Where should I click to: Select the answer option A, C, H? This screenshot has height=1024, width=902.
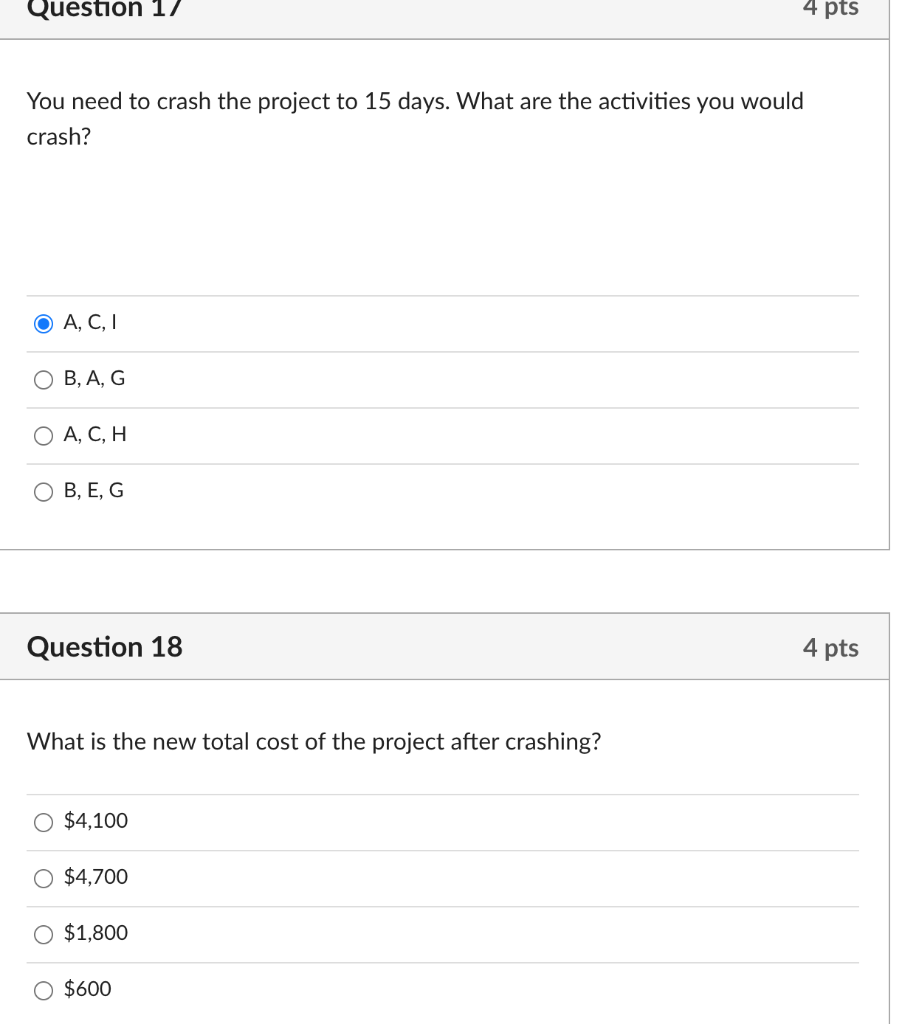[x=43, y=435]
